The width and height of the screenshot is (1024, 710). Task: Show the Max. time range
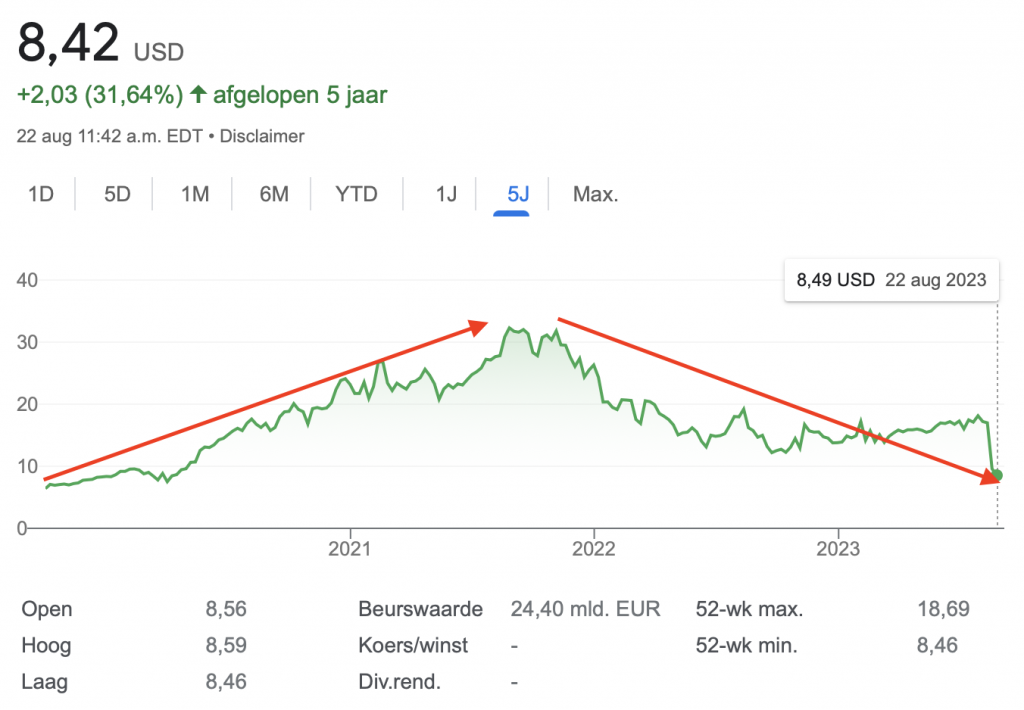[x=595, y=194]
